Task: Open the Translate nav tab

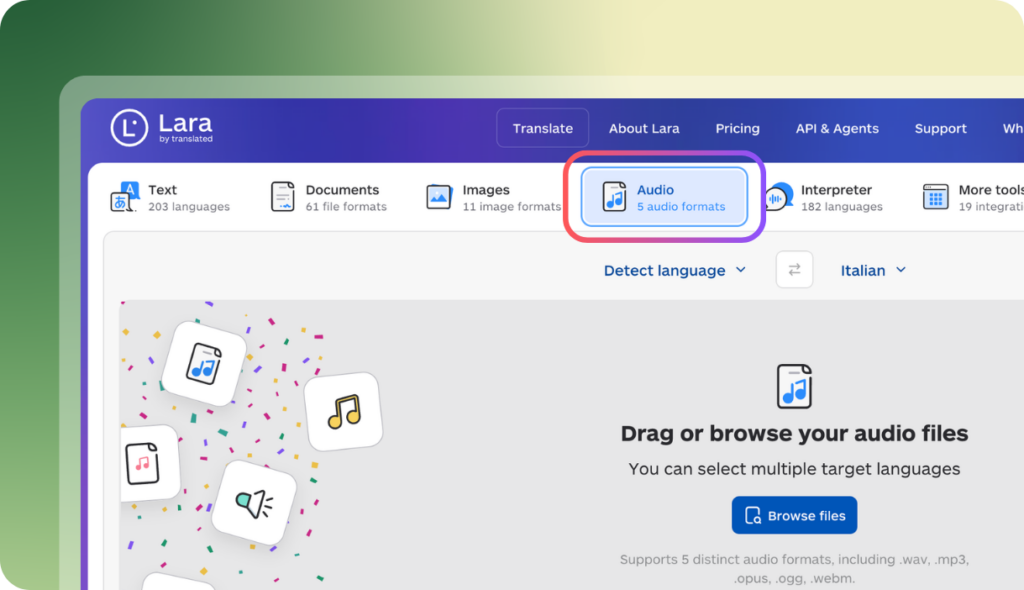Action: [x=543, y=128]
